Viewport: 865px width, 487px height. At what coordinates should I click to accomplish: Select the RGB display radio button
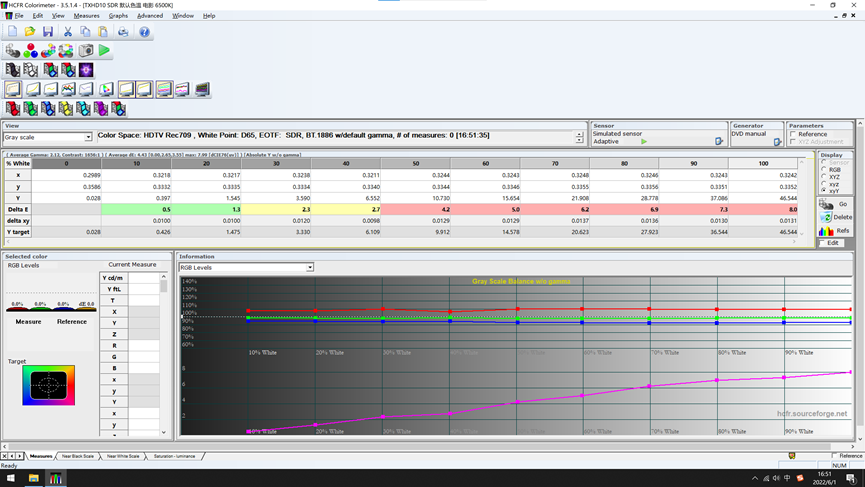[823, 170]
